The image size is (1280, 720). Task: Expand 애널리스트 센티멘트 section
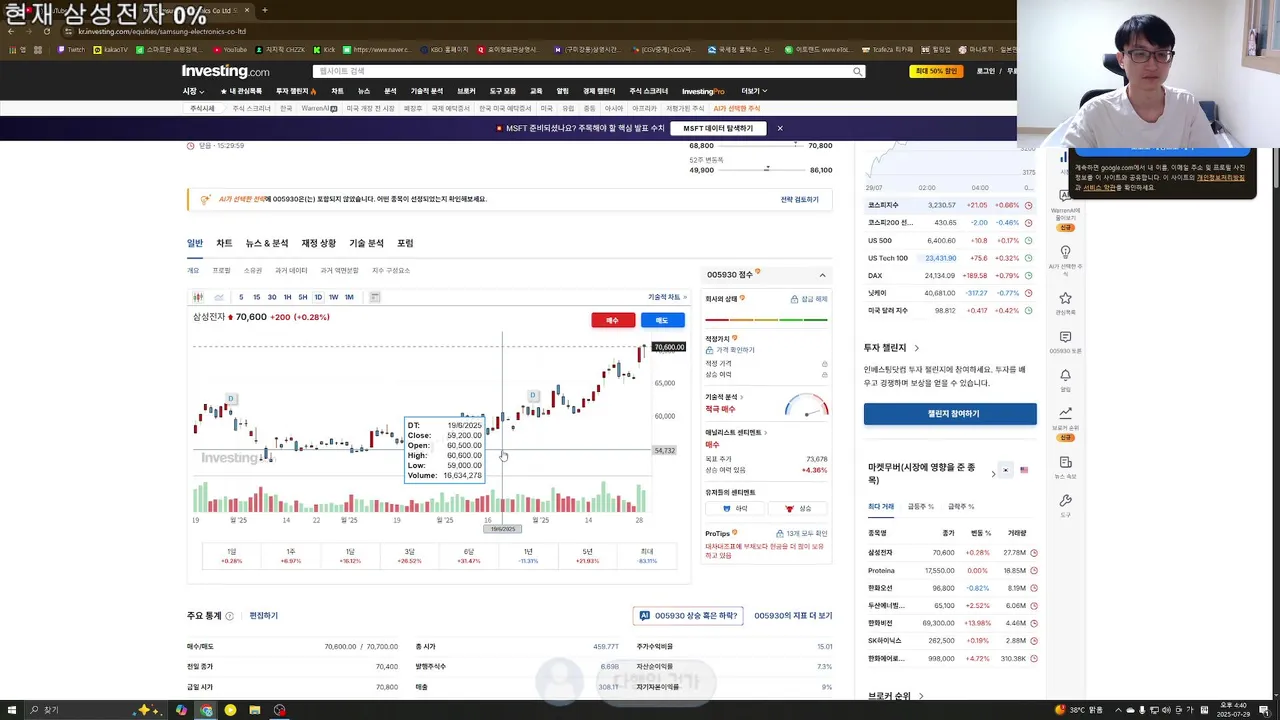737,433
